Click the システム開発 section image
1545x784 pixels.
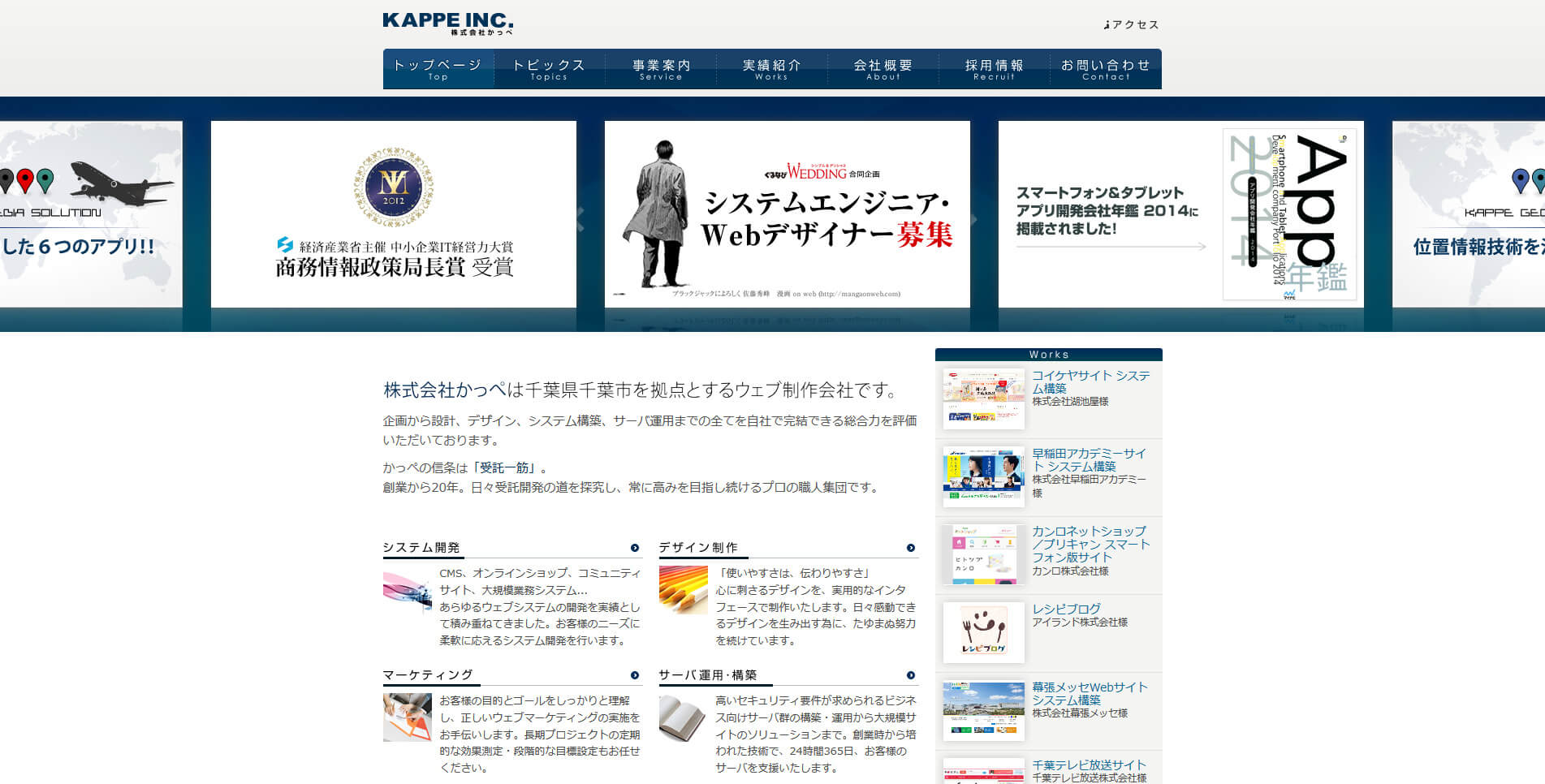click(x=408, y=590)
